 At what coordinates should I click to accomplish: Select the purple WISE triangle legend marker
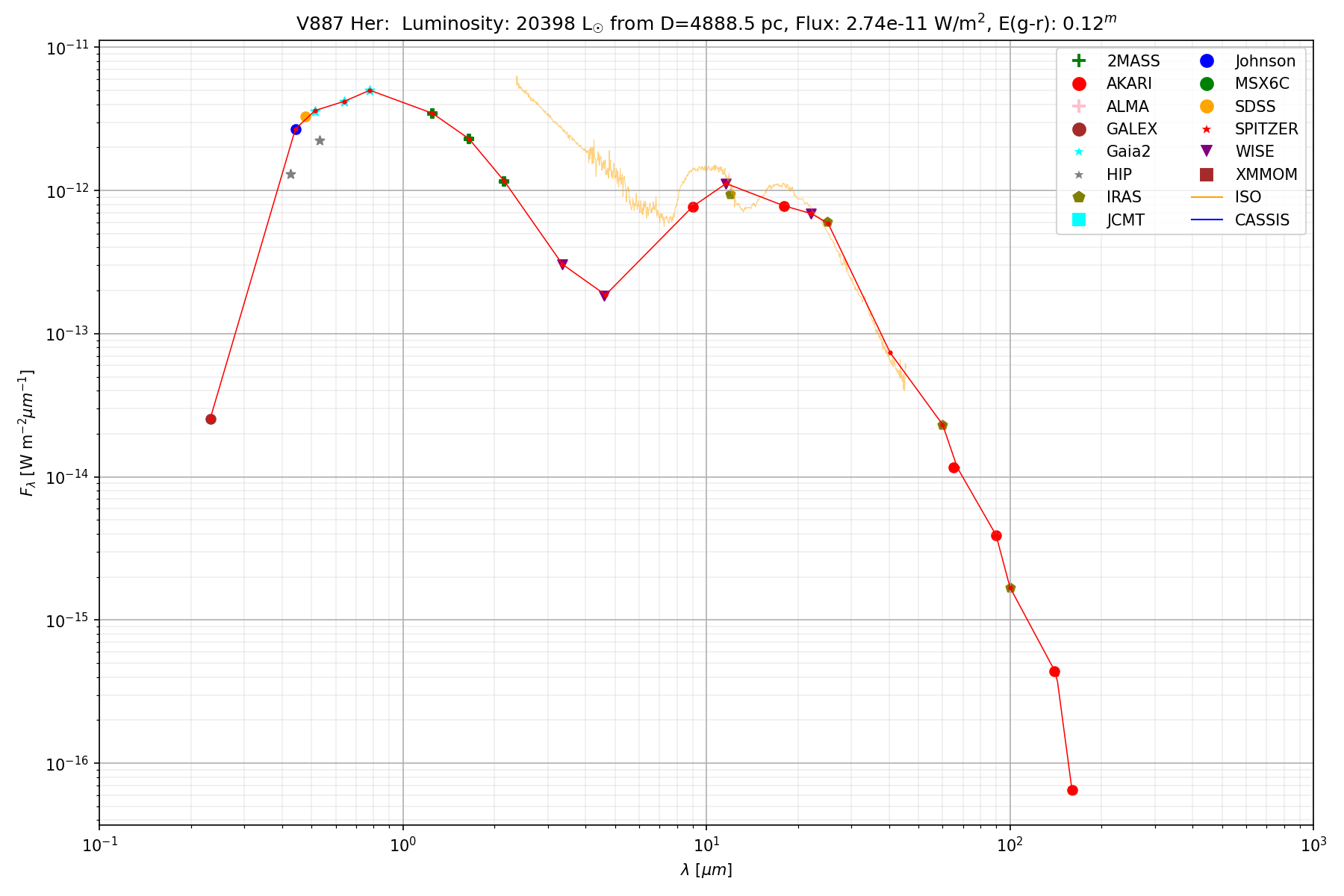(1207, 152)
